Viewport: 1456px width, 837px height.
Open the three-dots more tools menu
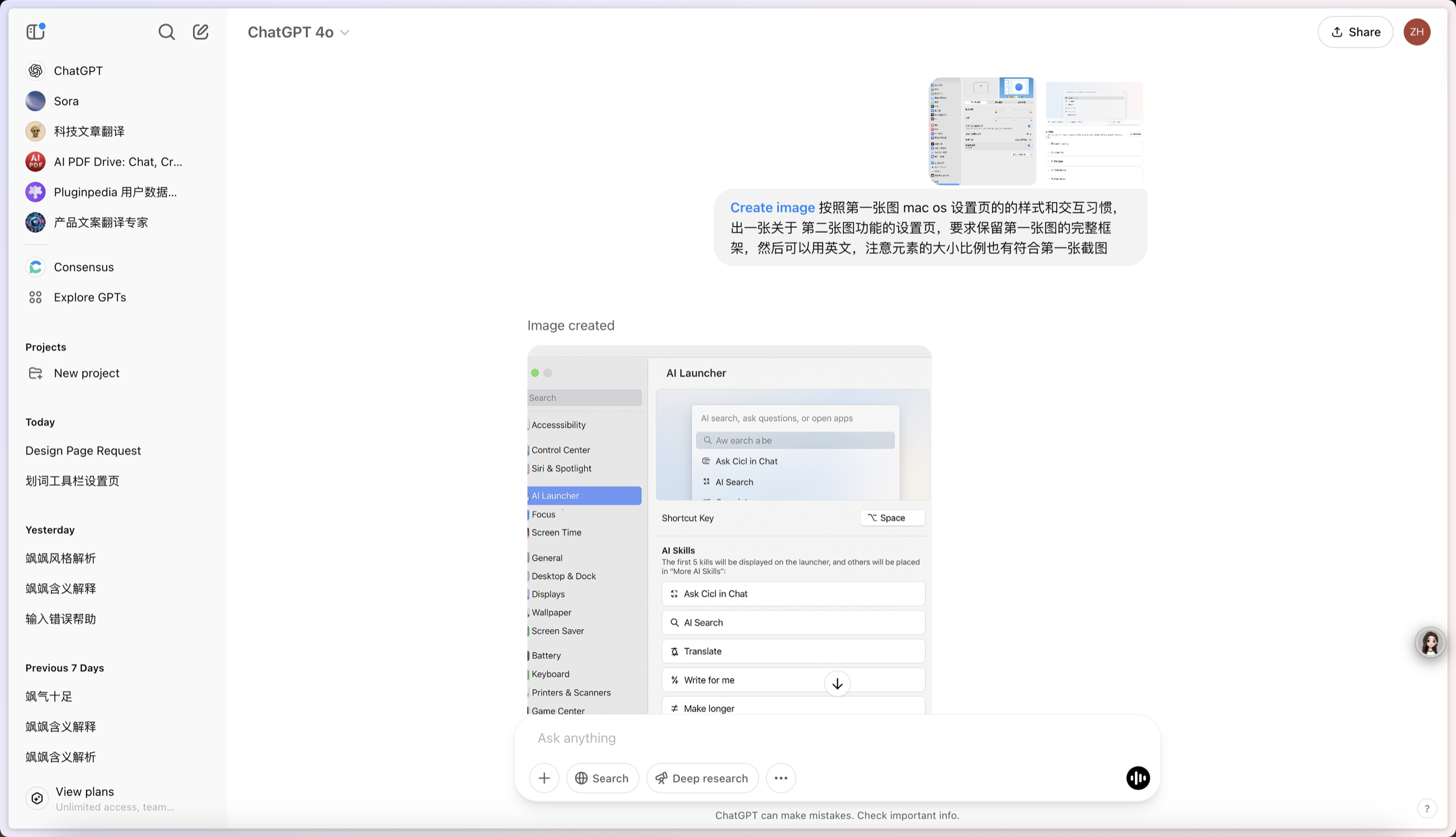[x=781, y=778]
